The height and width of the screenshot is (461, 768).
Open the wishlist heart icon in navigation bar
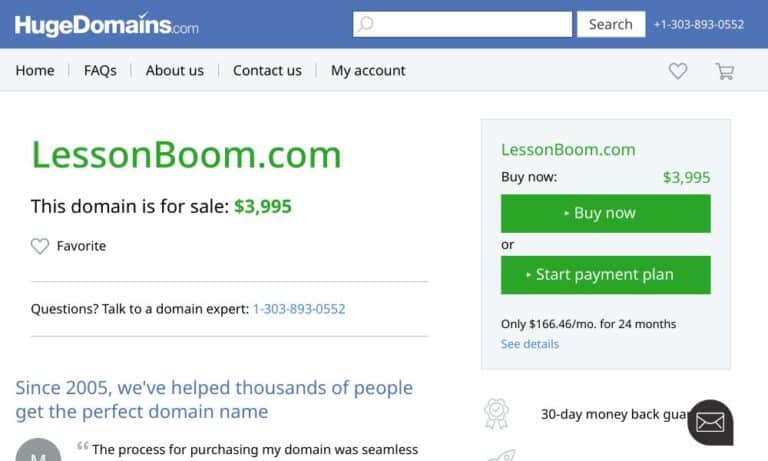pyautogui.click(x=678, y=71)
